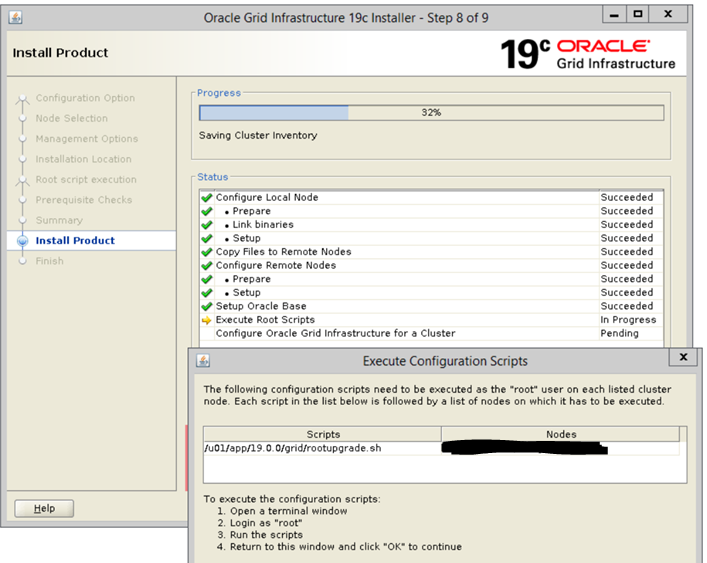This screenshot has width=707, height=563.
Task: Click the 32% progress bar
Action: tap(432, 113)
